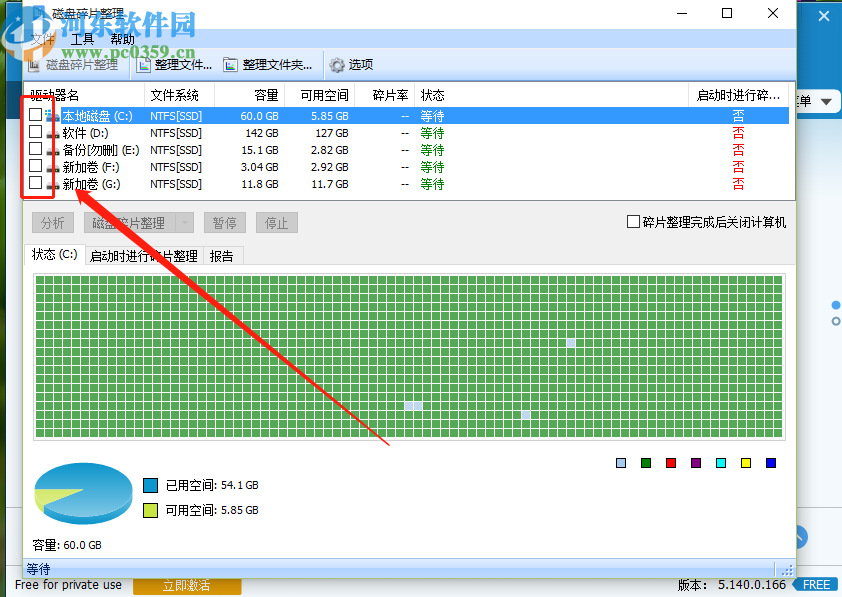The image size is (842, 597).
Task: Click the green legend swatch
Action: (646, 463)
